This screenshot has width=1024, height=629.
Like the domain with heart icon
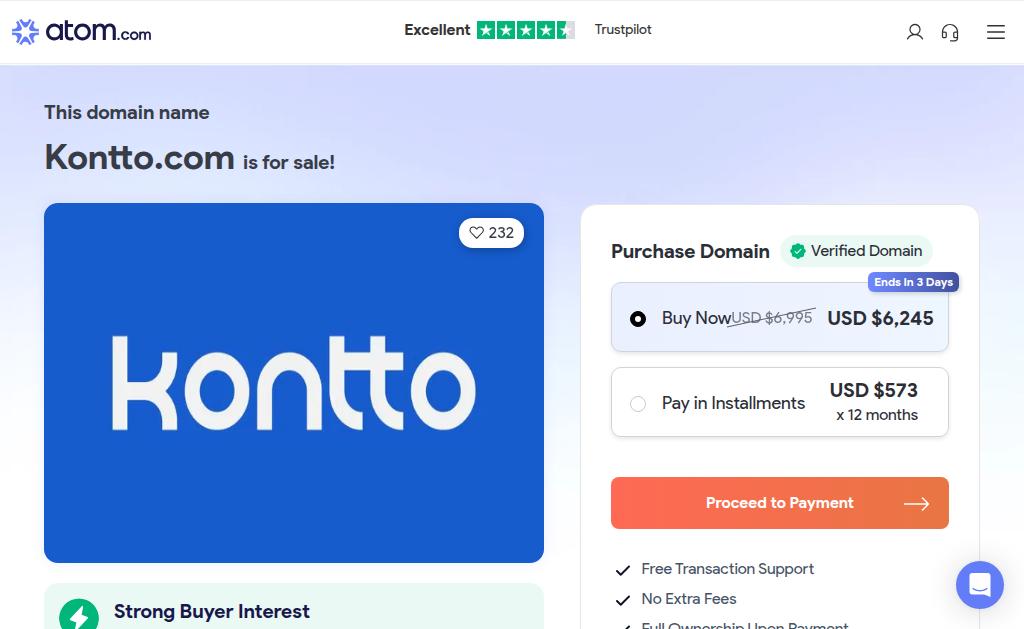pyautogui.click(x=477, y=233)
